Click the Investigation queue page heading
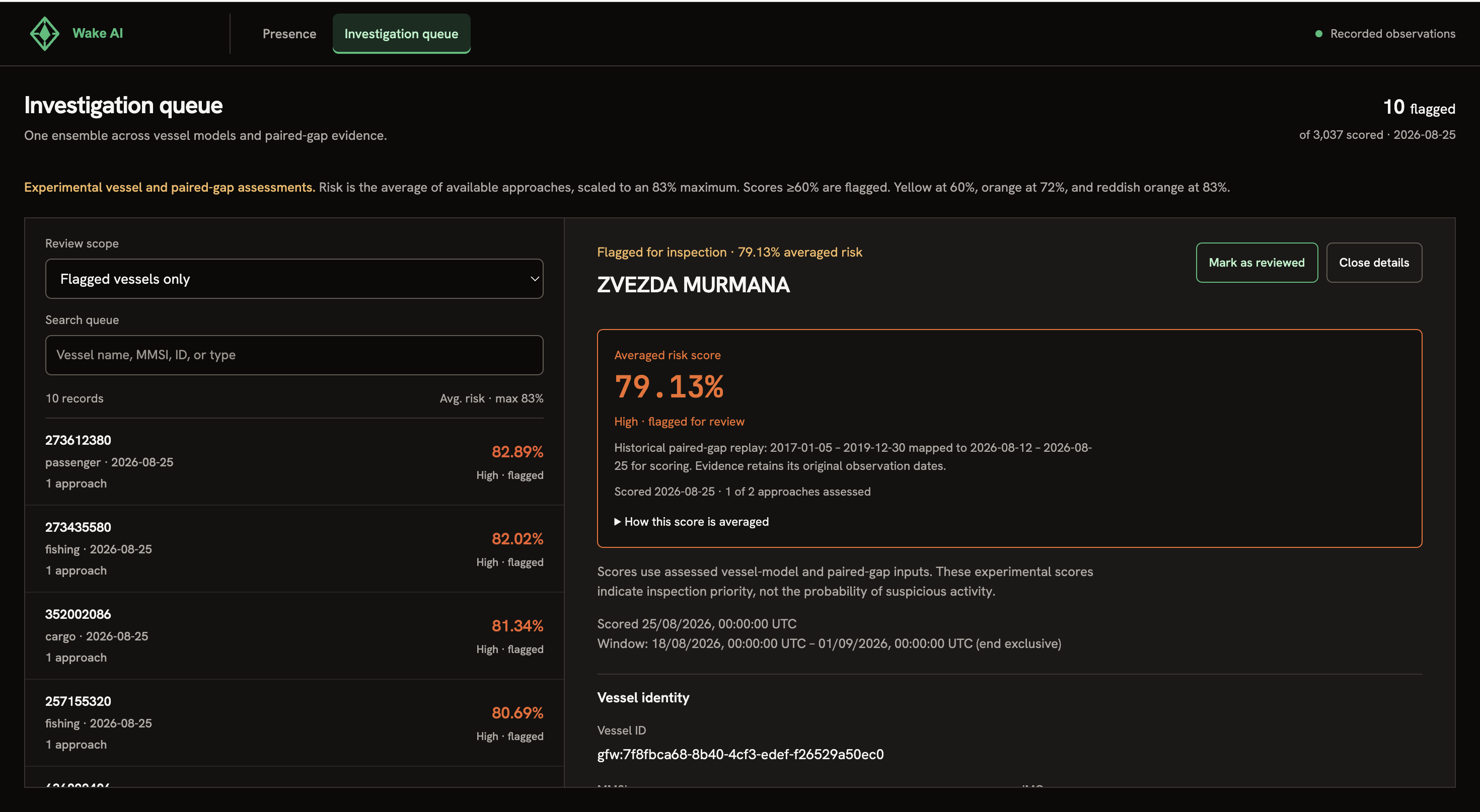This screenshot has width=1480, height=812. pyautogui.click(x=123, y=106)
